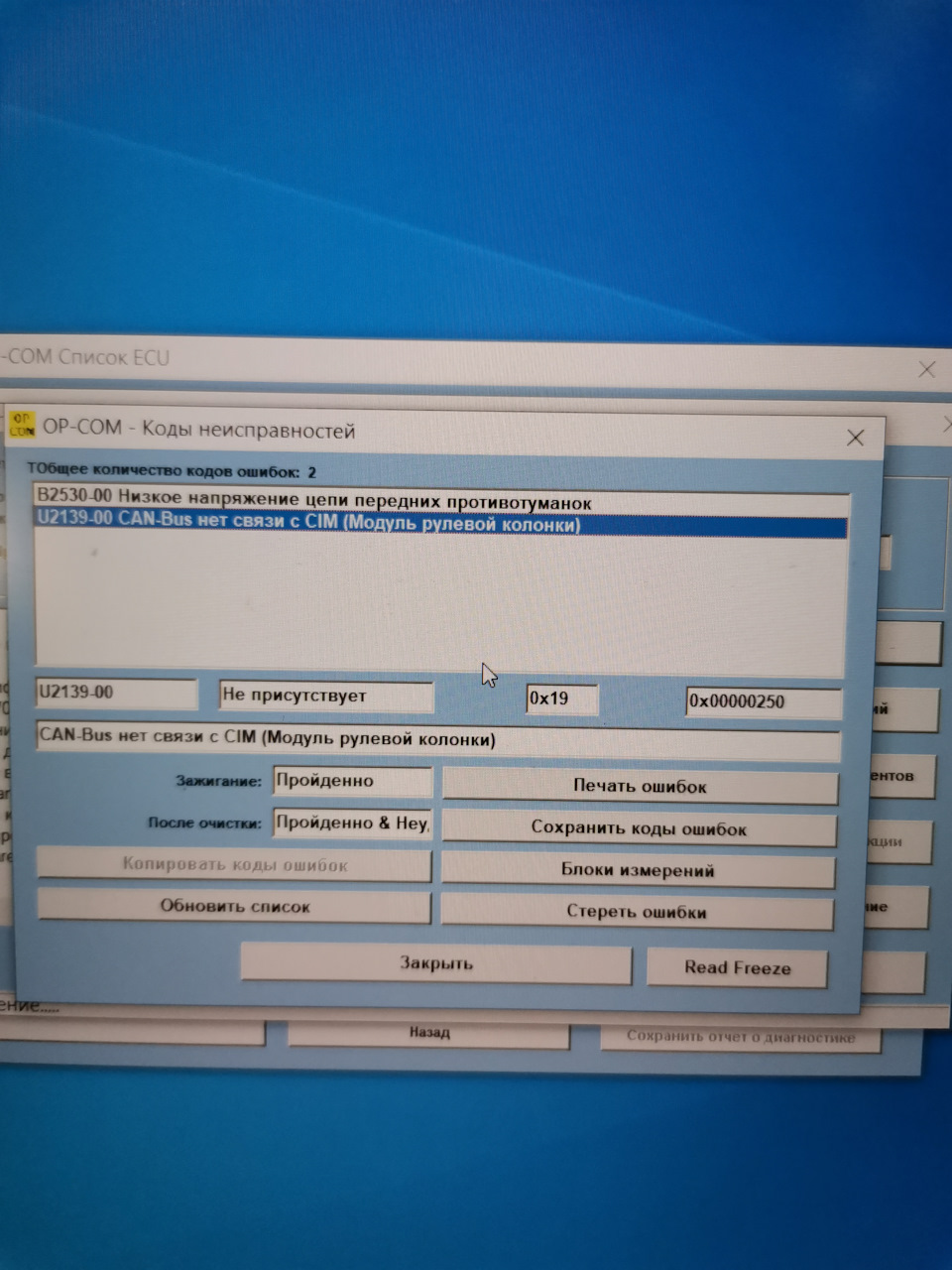Click the Закрыть button

tap(436, 962)
